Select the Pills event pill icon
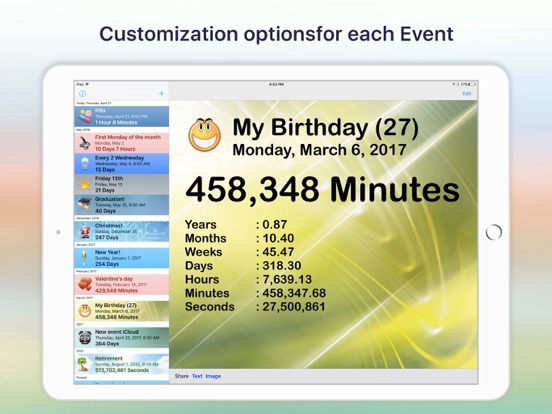Image resolution: width=552 pixels, height=414 pixels. coord(85,116)
